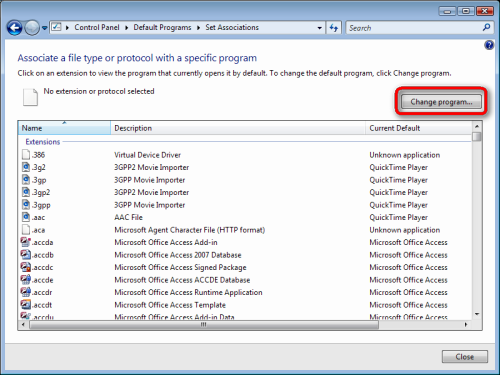The image size is (500, 375).
Task: Select the .accdt Access icon
Action: 26,305
